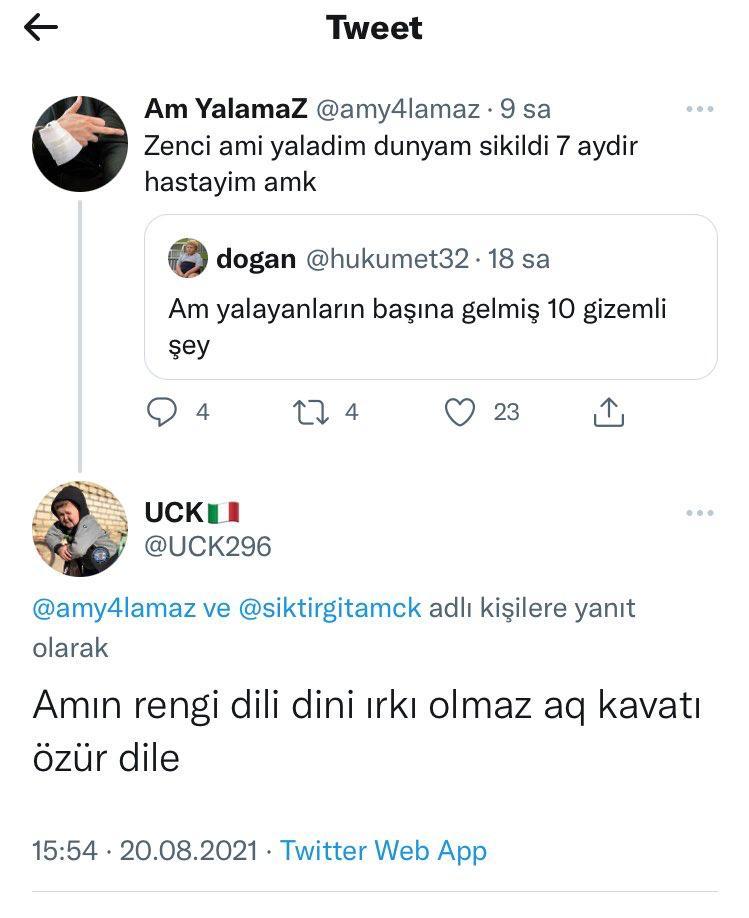
Task: Click the Twitter Web App source link
Action: pyautogui.click(x=383, y=851)
